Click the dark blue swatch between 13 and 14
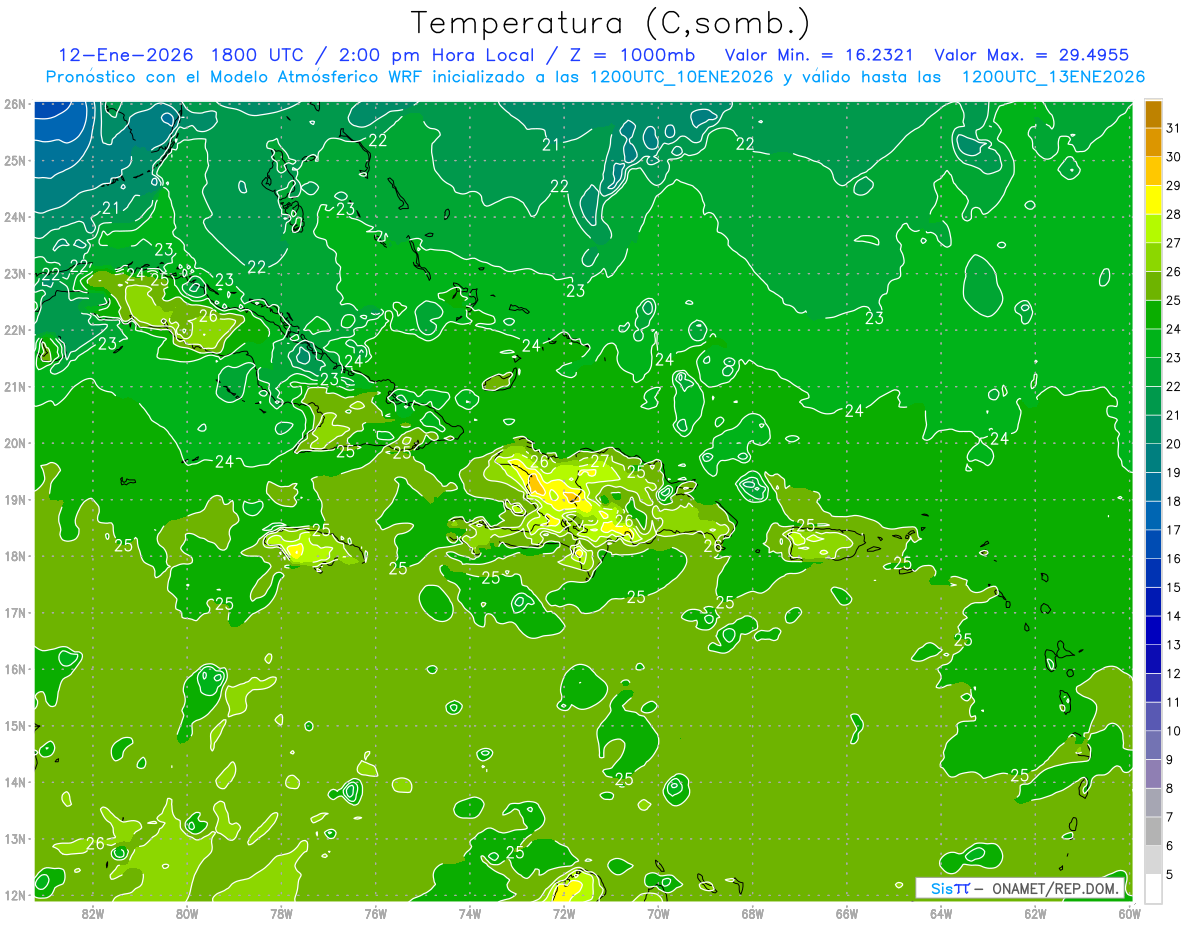This screenshot has width=1200, height=927. click(1153, 630)
